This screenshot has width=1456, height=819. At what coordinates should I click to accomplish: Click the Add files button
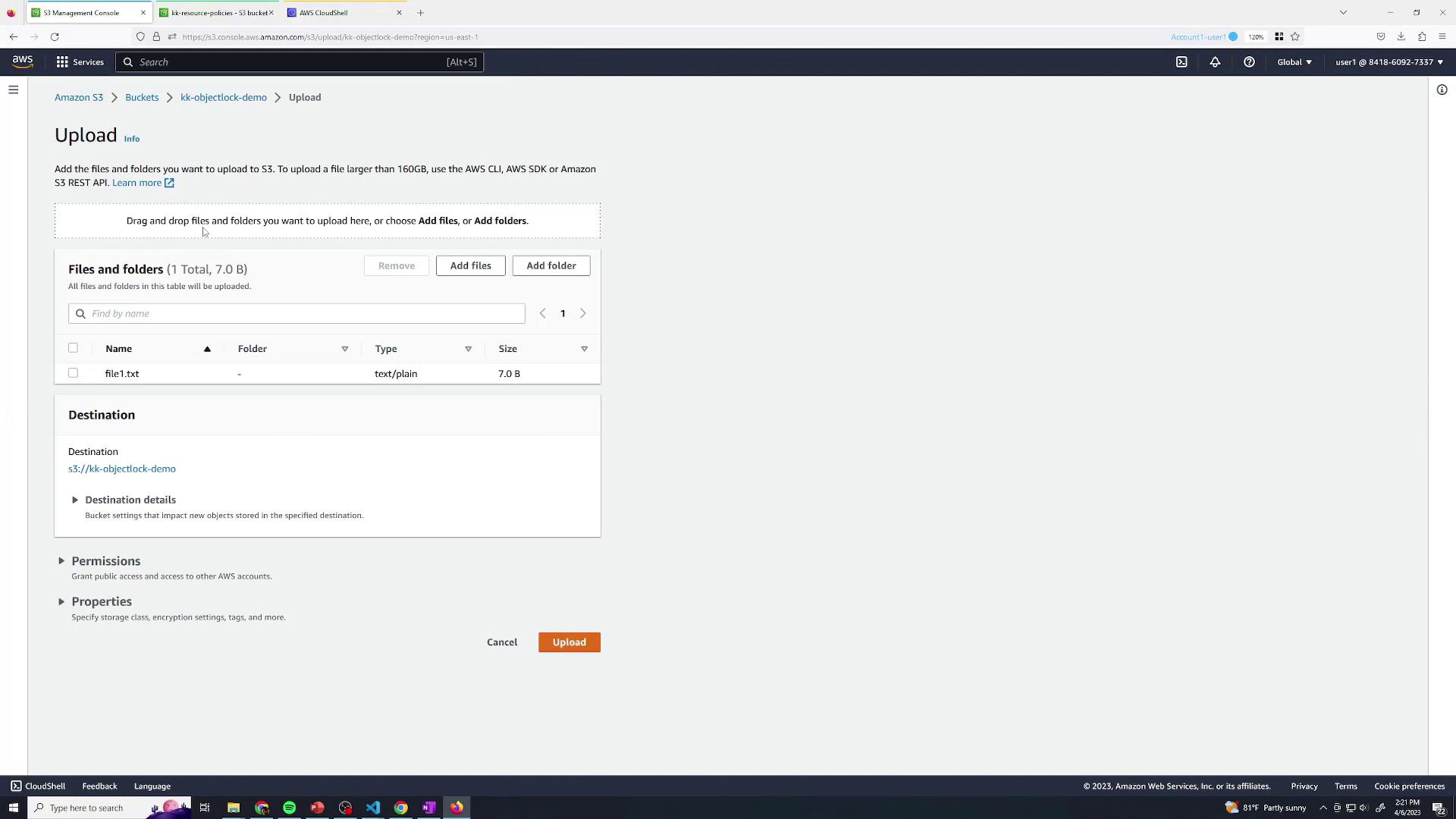point(470,265)
